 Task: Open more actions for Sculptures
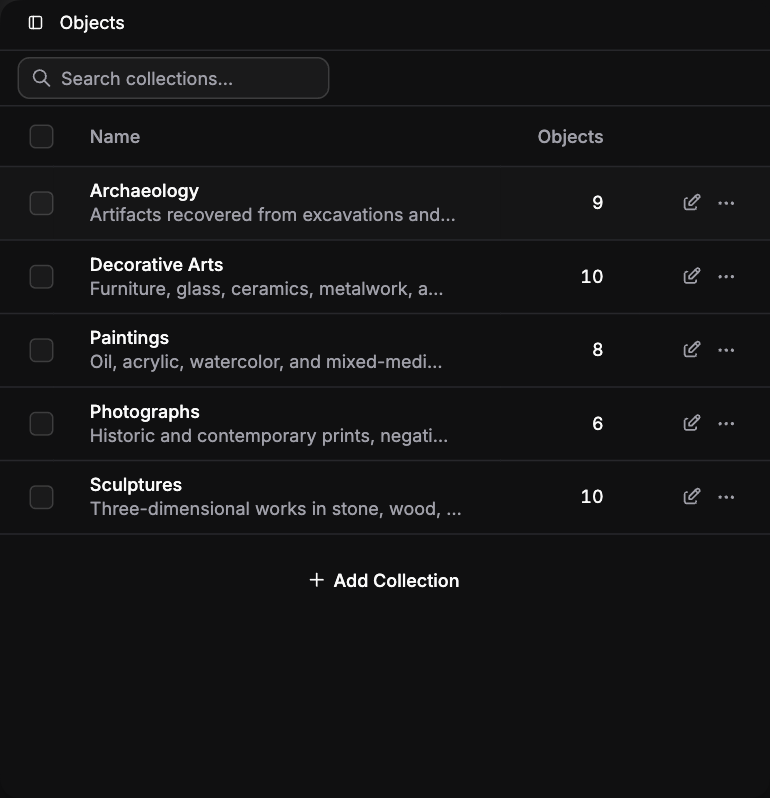pyautogui.click(x=726, y=497)
